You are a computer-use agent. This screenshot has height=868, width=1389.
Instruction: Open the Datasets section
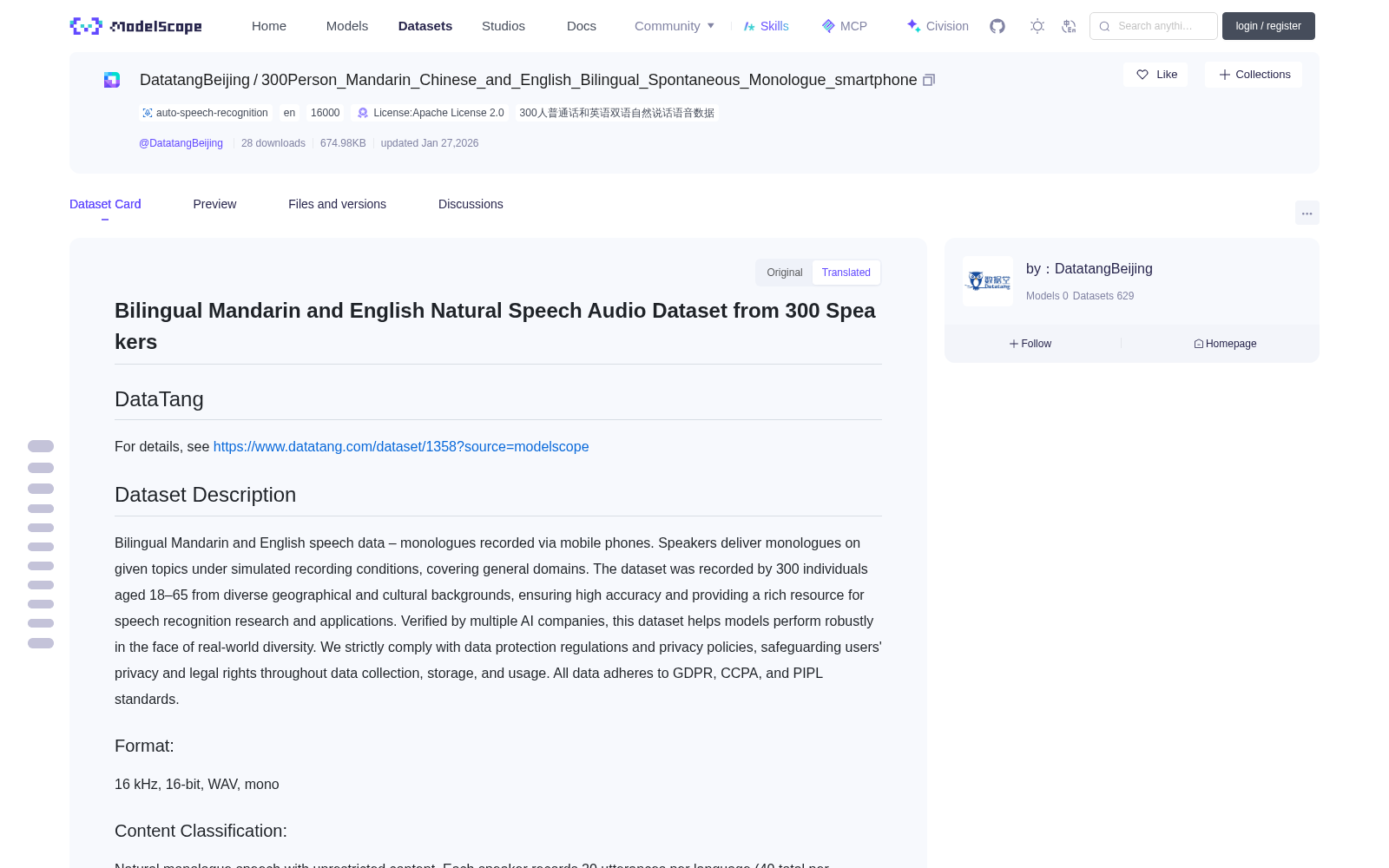(425, 26)
